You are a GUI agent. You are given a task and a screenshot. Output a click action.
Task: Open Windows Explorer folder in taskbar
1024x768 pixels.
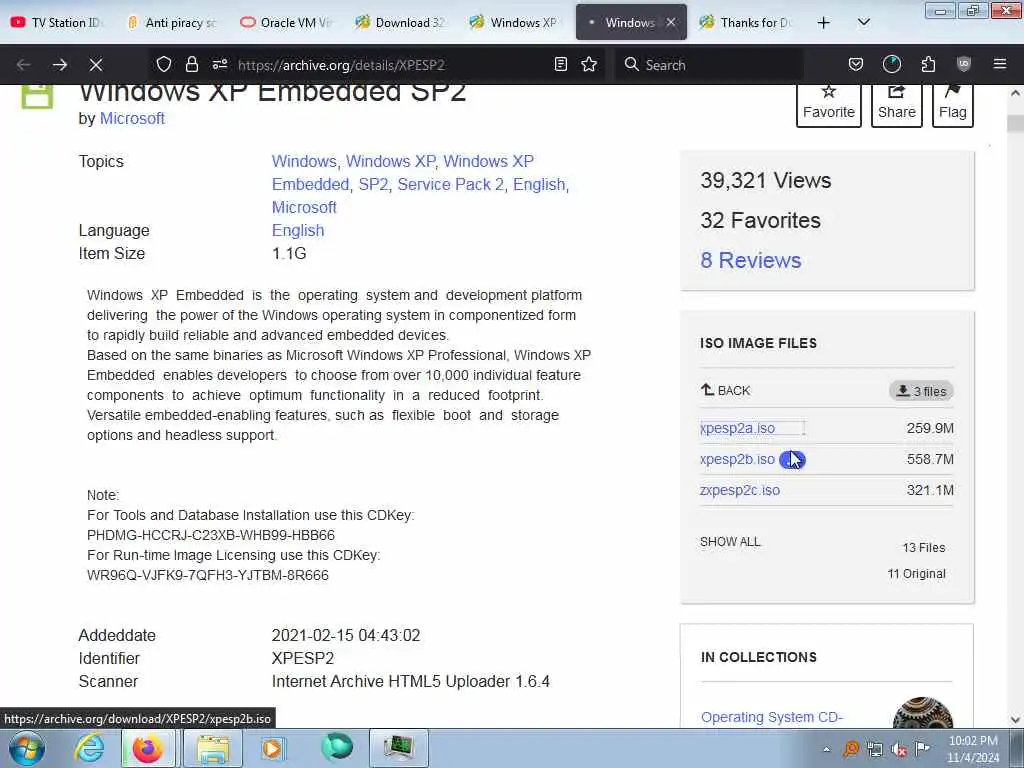(214, 748)
